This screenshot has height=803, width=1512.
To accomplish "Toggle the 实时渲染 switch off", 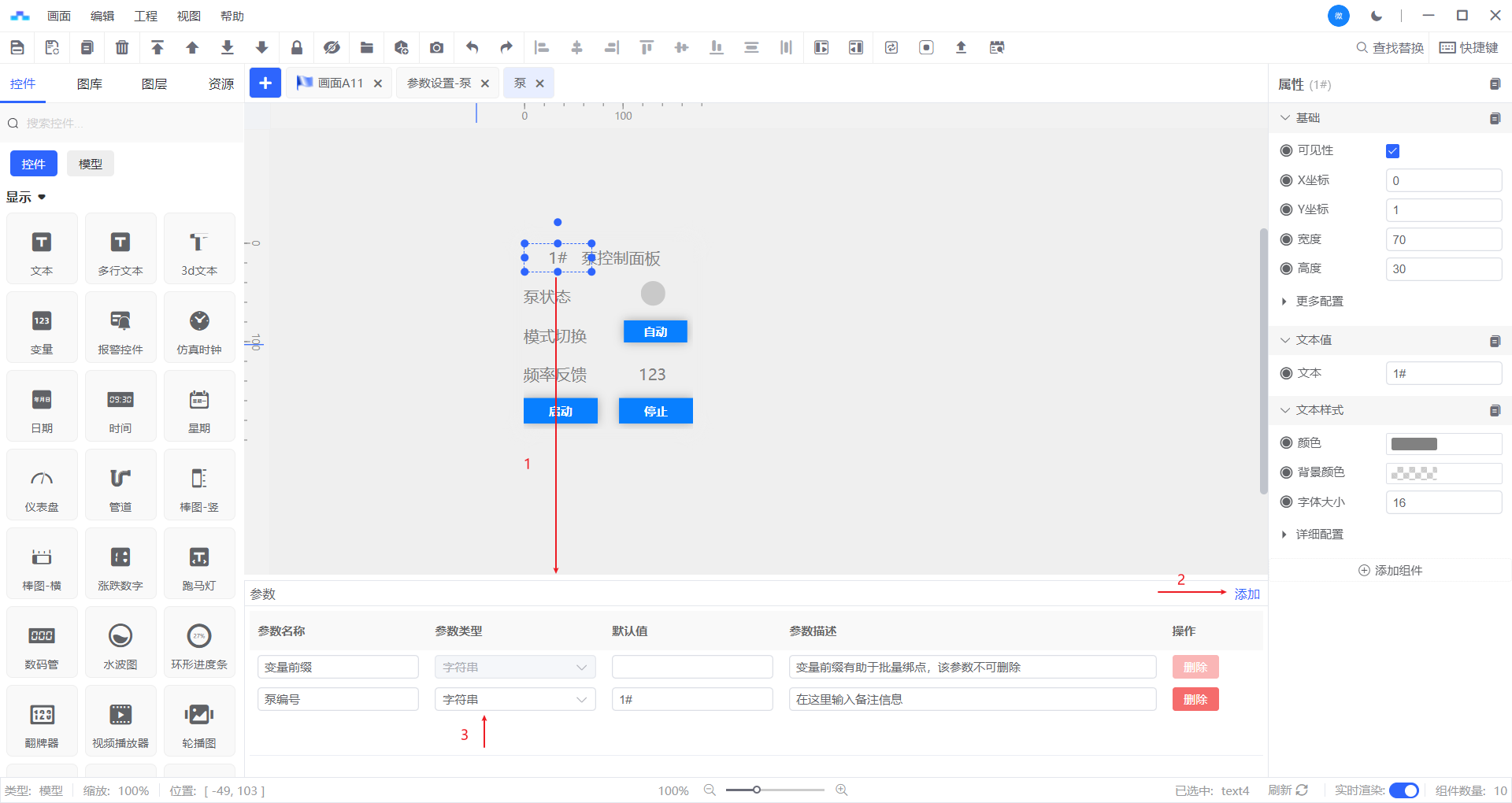I will coord(1403,790).
